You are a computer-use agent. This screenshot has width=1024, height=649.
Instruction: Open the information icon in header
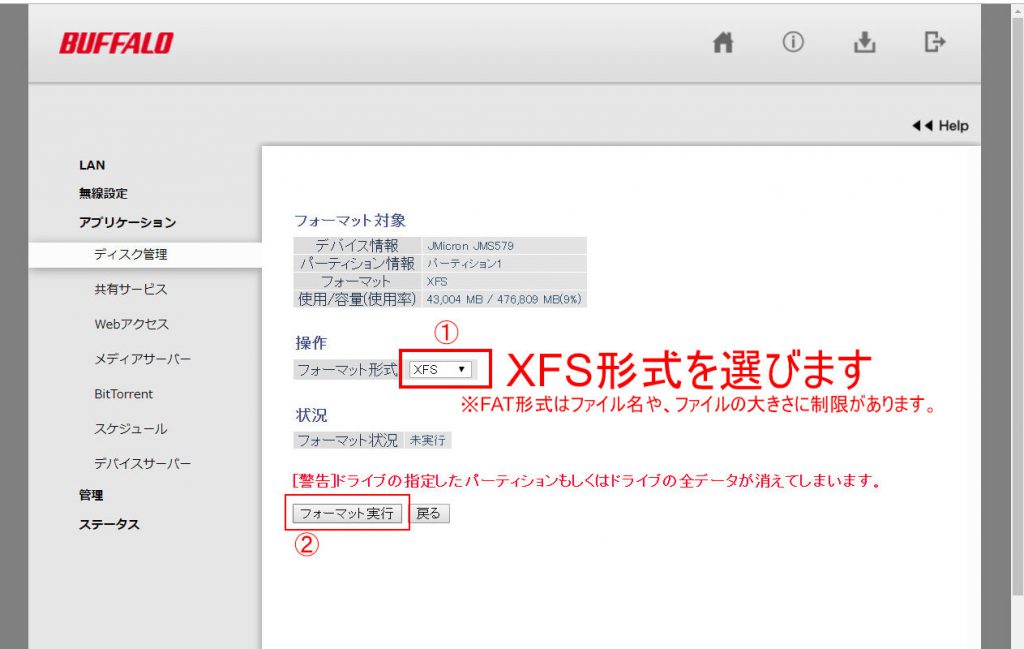pyautogui.click(x=793, y=43)
